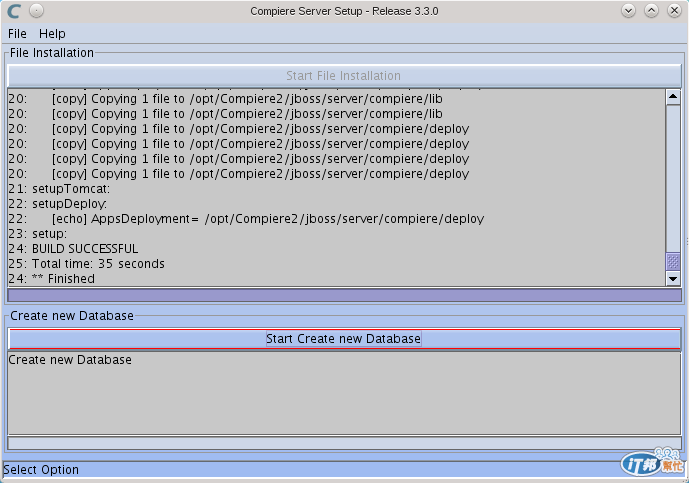Click the 'Select Option' status bar text
This screenshot has width=689, height=483.
click(41, 470)
